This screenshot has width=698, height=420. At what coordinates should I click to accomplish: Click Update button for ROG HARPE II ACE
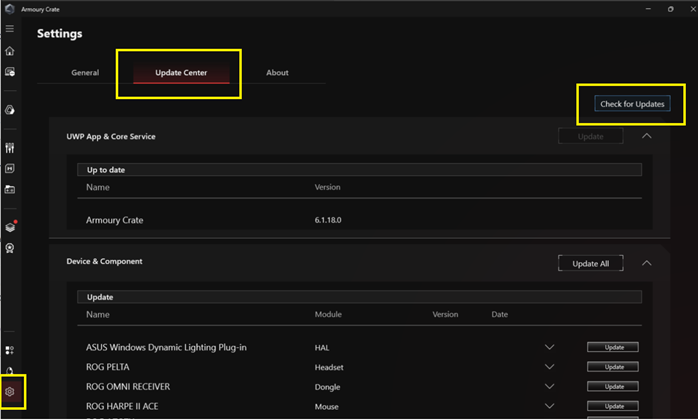click(x=613, y=406)
